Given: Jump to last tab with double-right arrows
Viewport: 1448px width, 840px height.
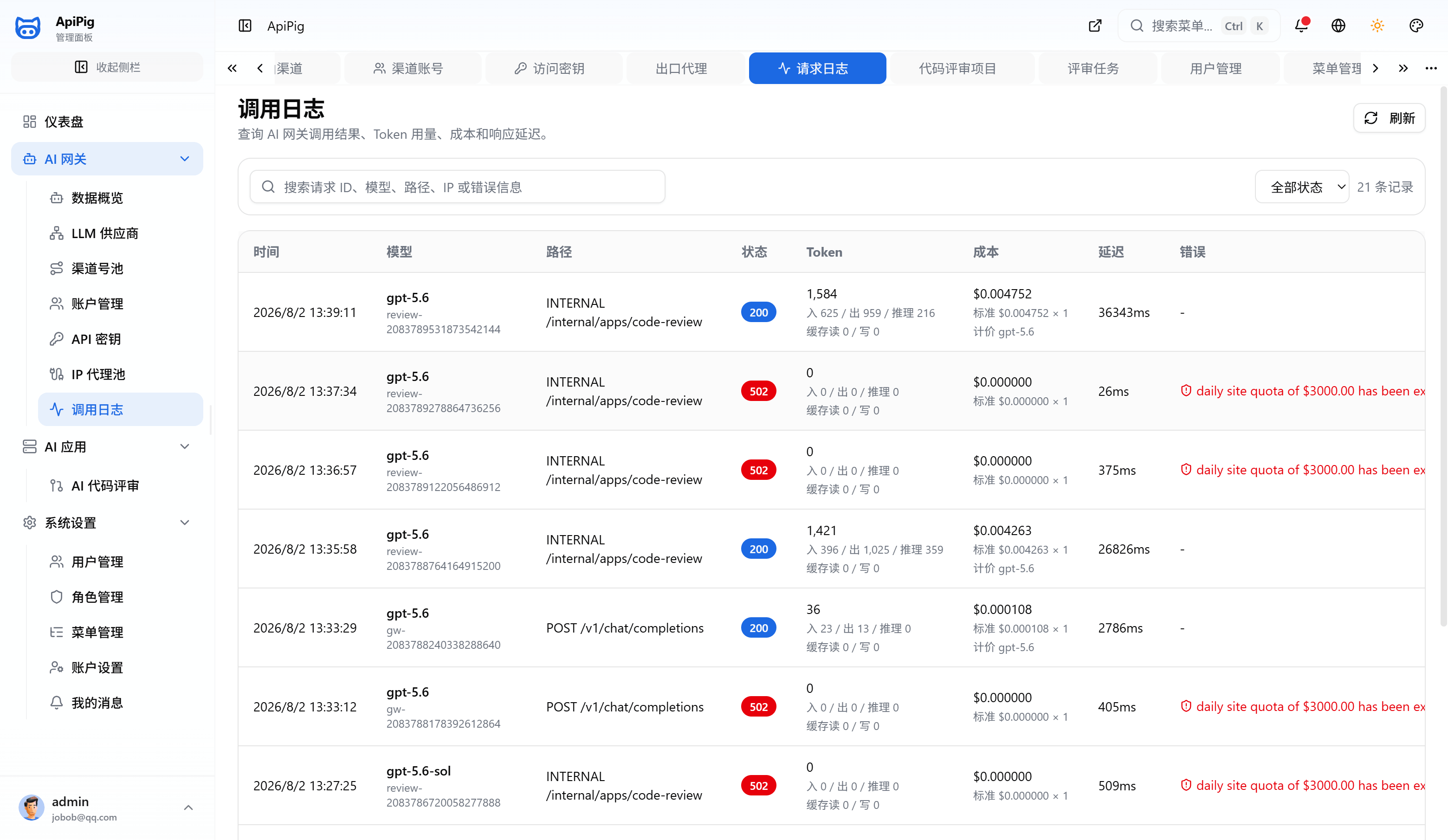Looking at the screenshot, I should (x=1403, y=68).
